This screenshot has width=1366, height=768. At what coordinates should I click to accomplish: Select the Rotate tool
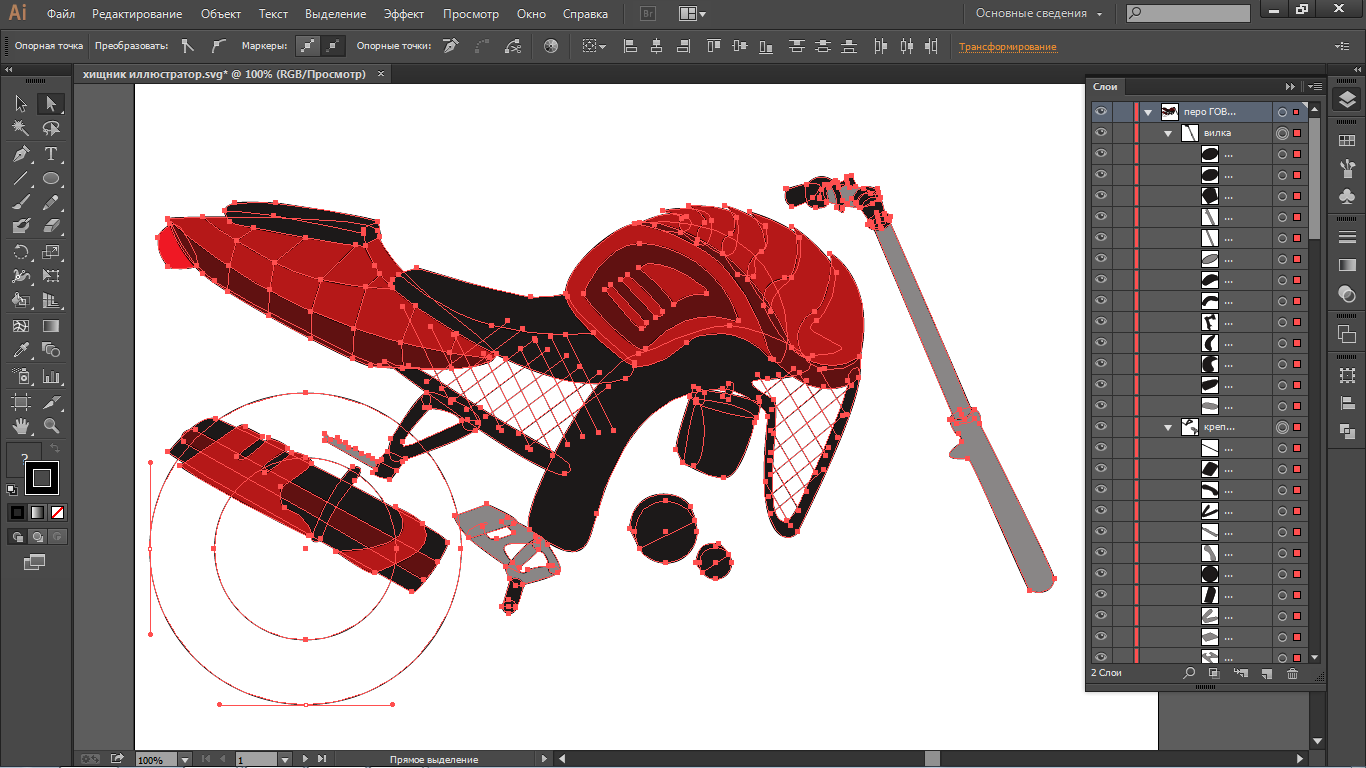point(21,252)
